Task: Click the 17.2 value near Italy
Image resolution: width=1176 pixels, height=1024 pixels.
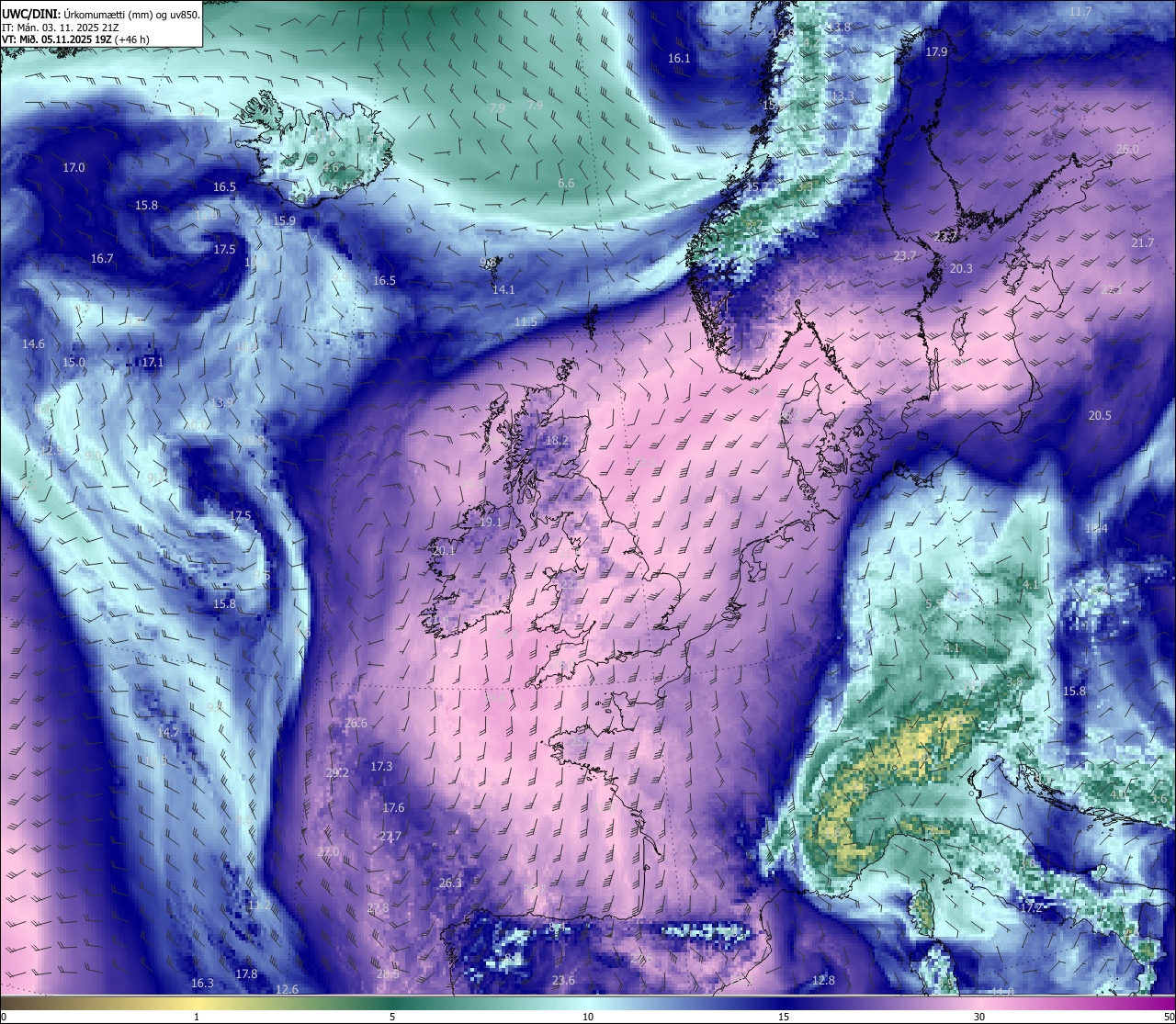Action: [1031, 906]
